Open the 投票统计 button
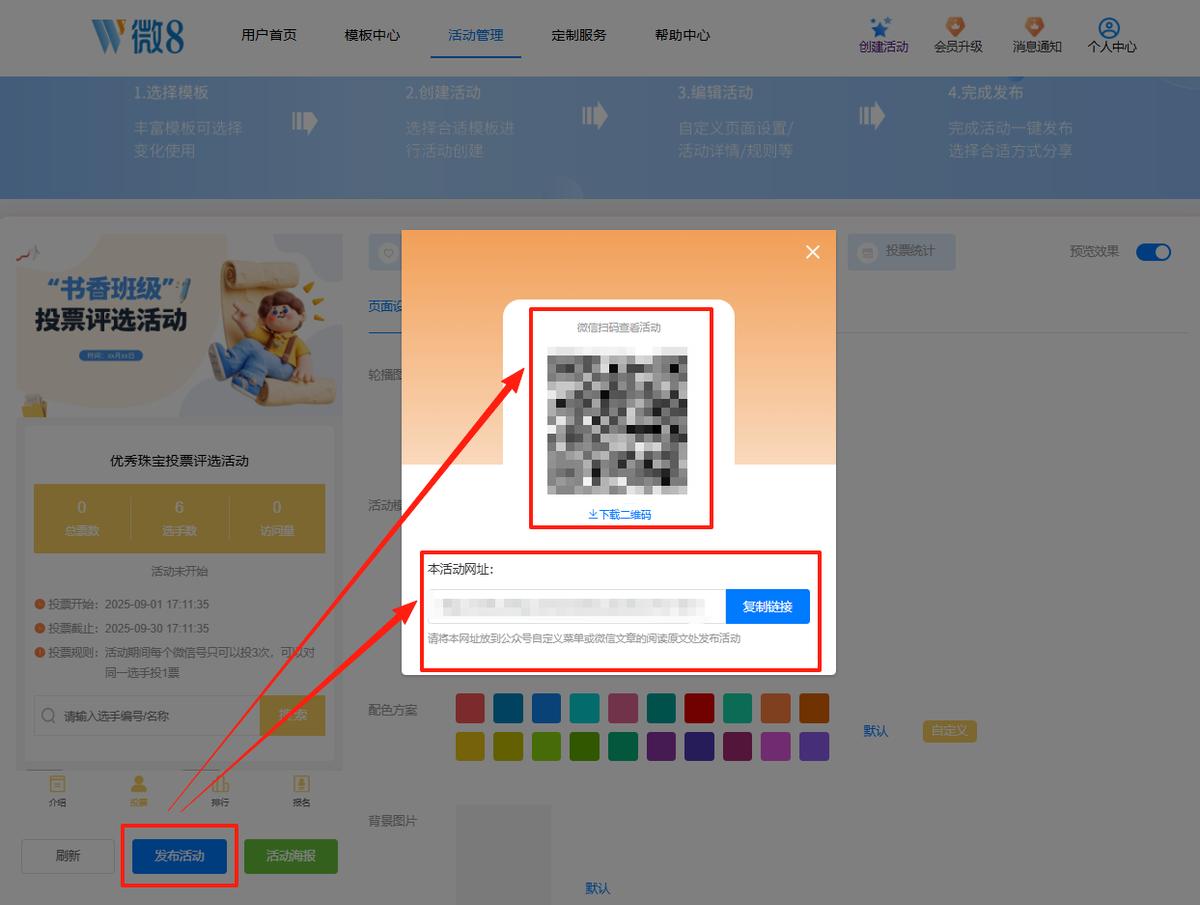The image size is (1200, 905). tap(901, 252)
